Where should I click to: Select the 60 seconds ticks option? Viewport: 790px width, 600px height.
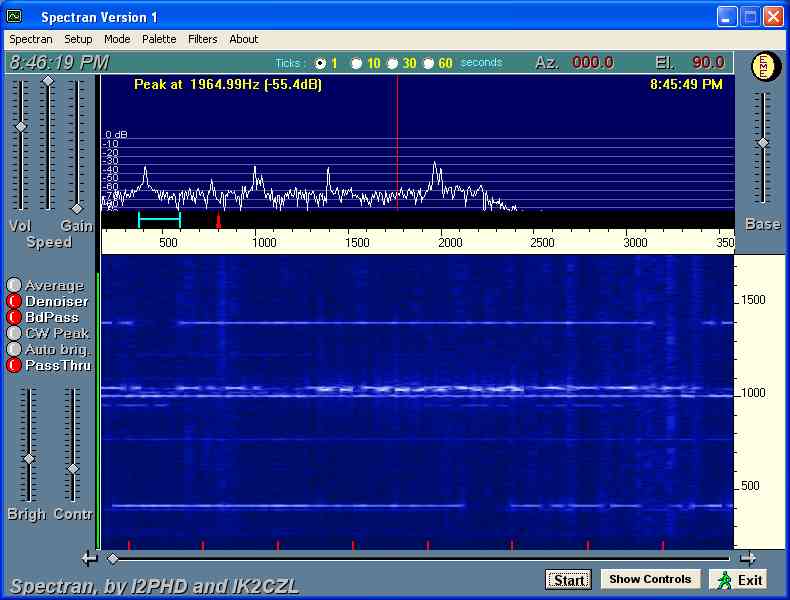(429, 63)
